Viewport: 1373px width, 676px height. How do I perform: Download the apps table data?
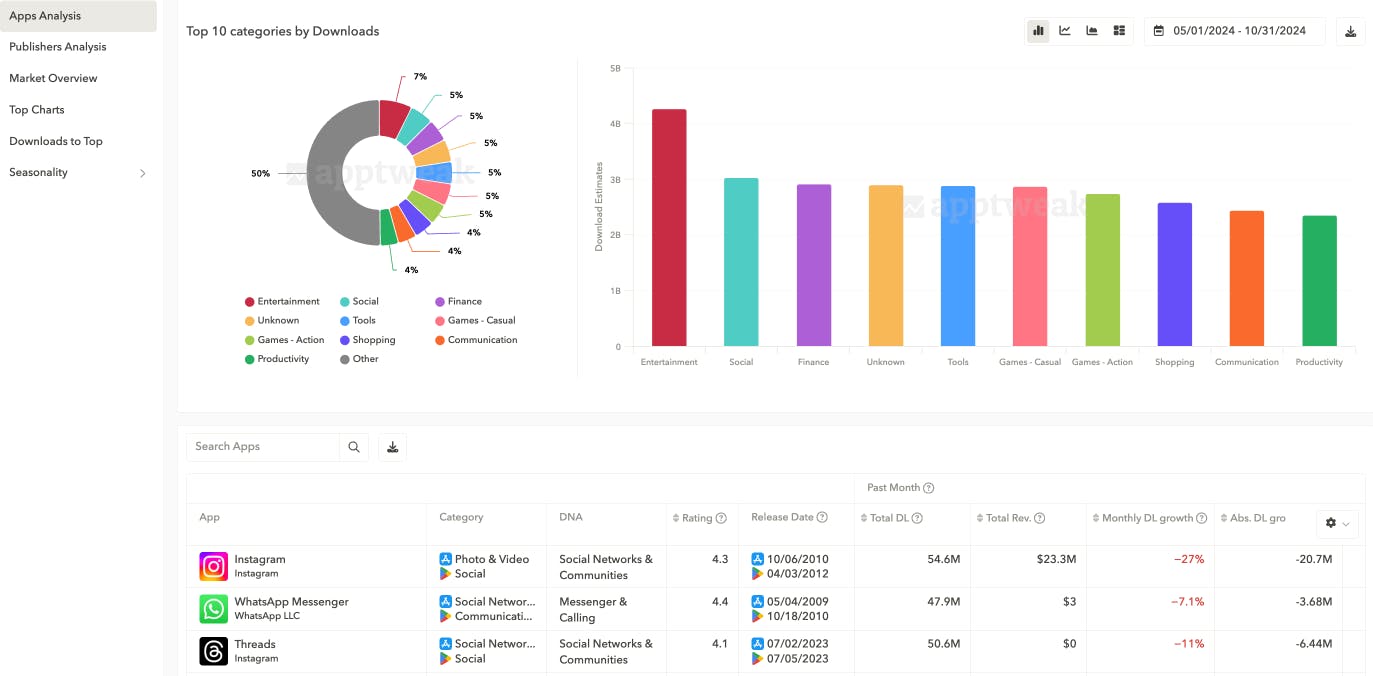[x=392, y=447]
